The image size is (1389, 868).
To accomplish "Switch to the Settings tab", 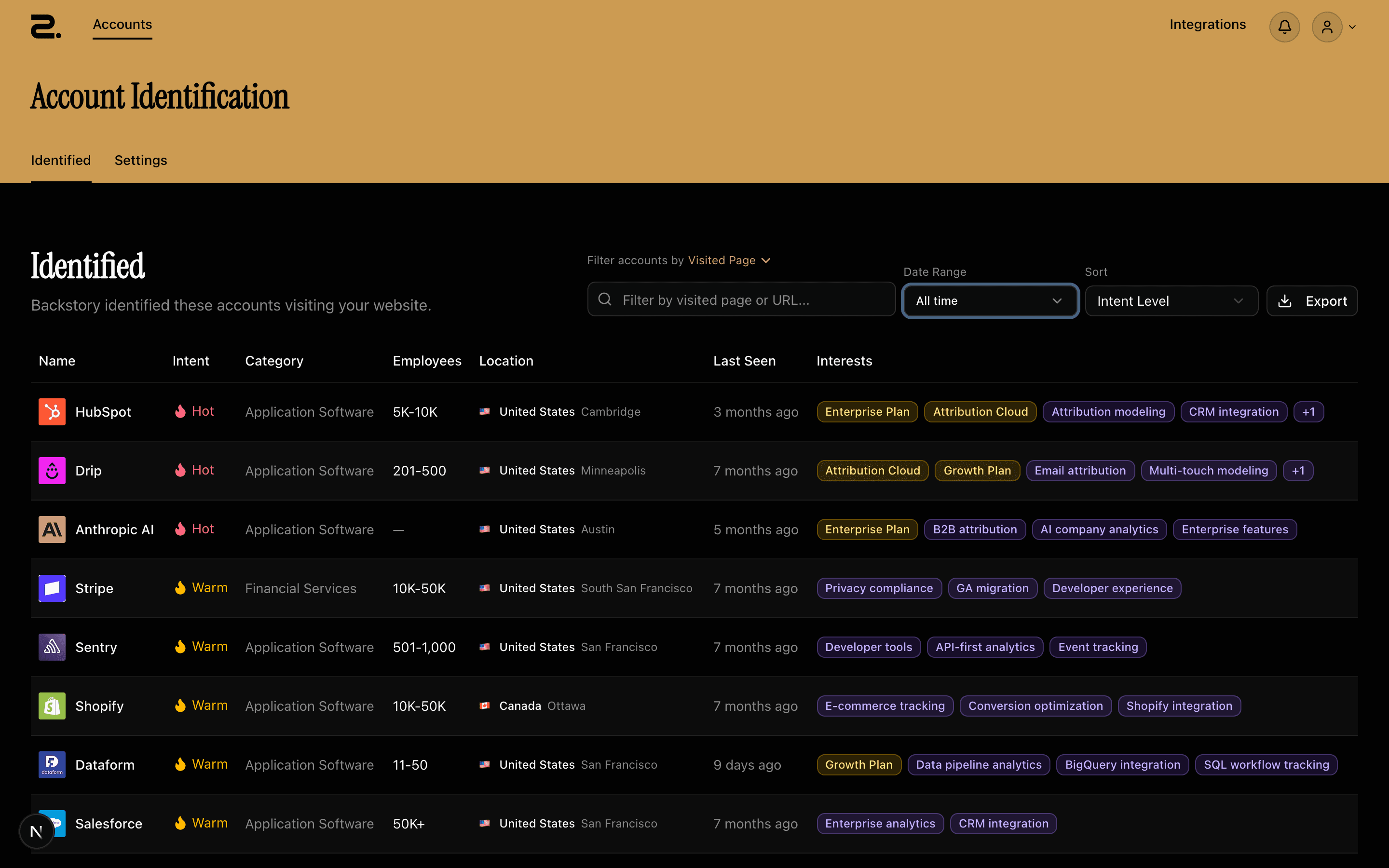I will (141, 160).
